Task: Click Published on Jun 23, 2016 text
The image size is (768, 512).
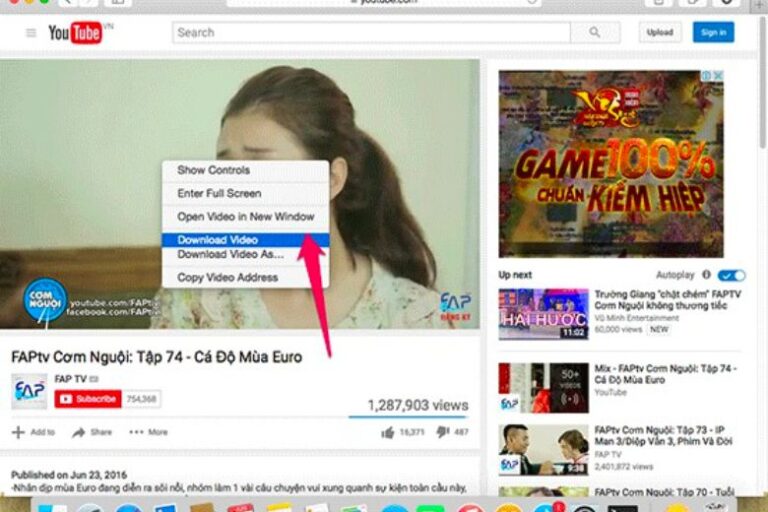Action: (69, 475)
